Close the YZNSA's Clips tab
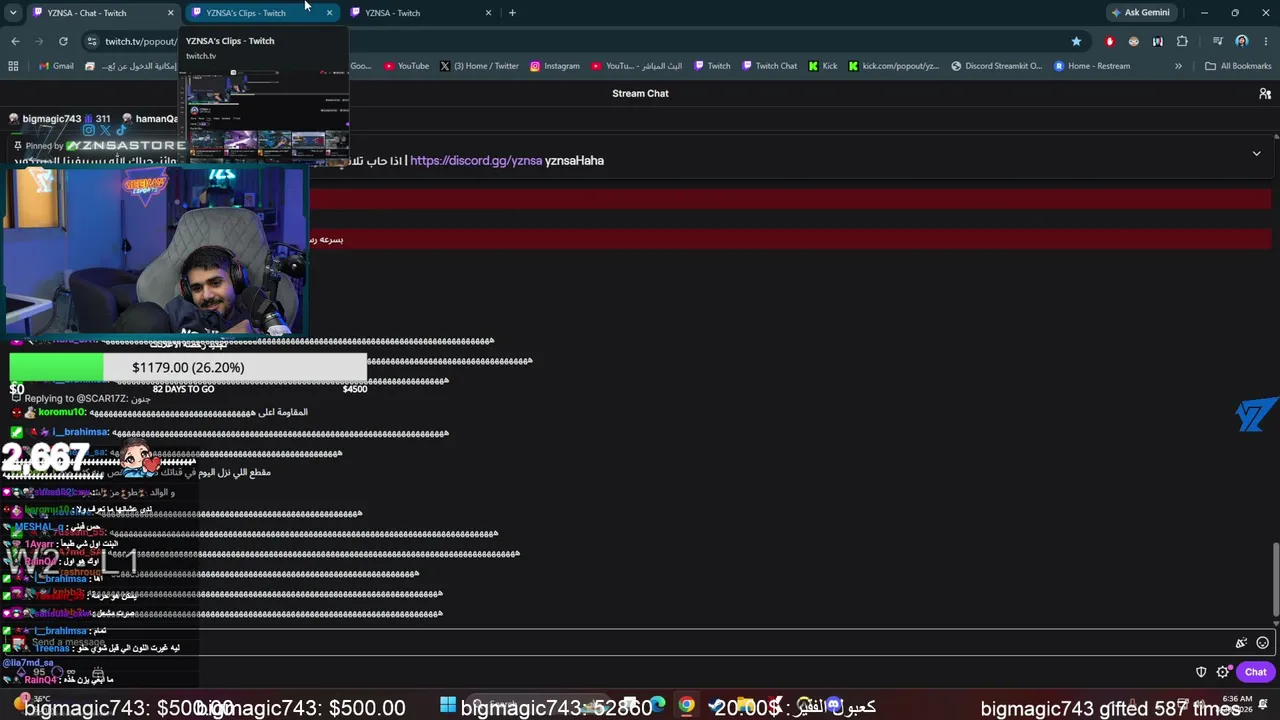This screenshot has width=1280, height=720. point(329,13)
